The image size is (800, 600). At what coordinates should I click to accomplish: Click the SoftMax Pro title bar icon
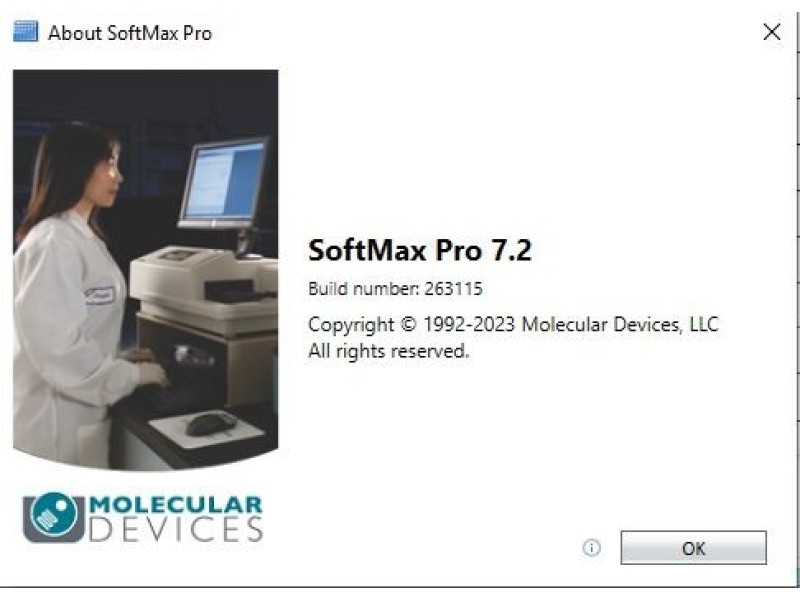pos(25,32)
